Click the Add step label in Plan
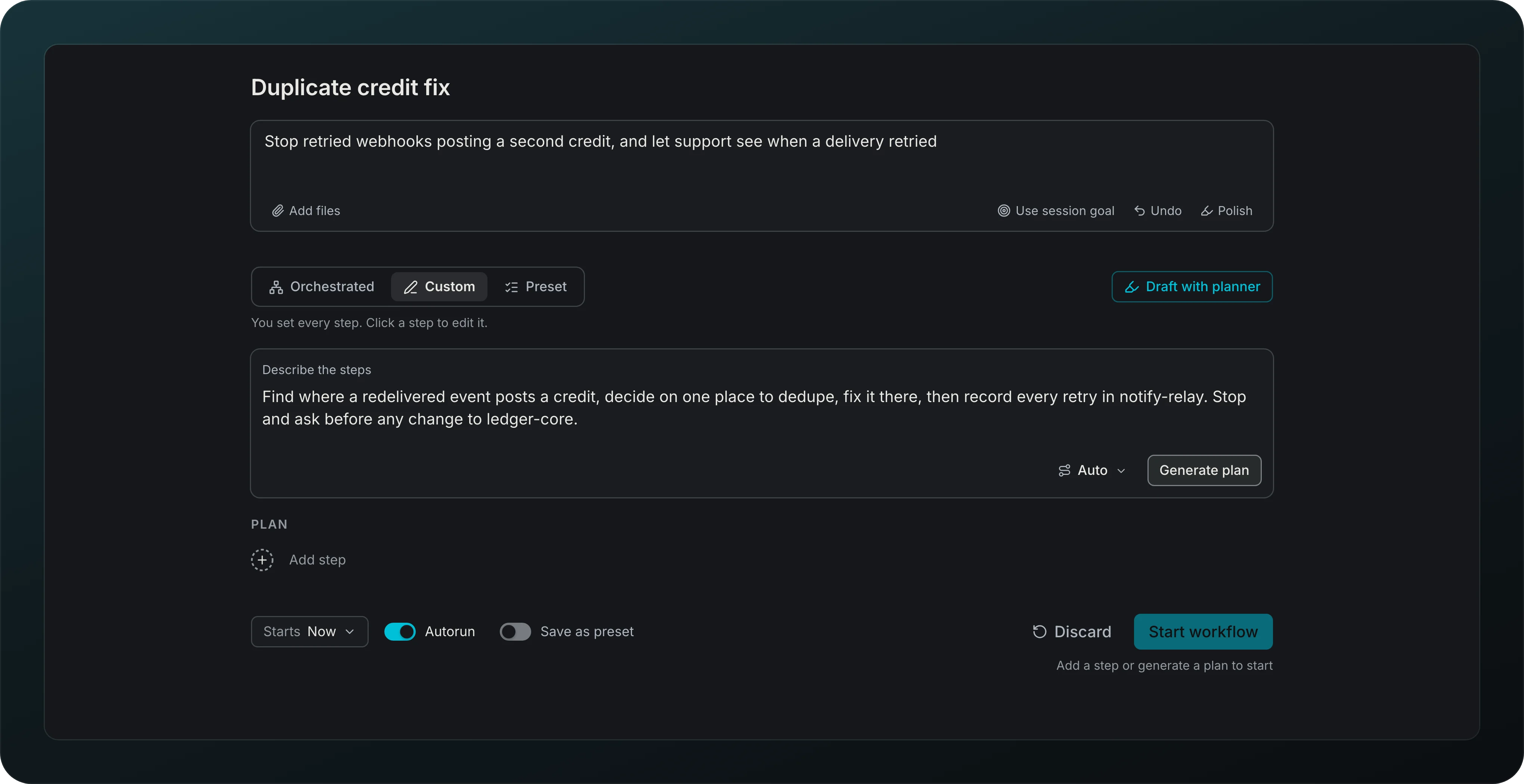The height and width of the screenshot is (784, 1524). click(317, 560)
